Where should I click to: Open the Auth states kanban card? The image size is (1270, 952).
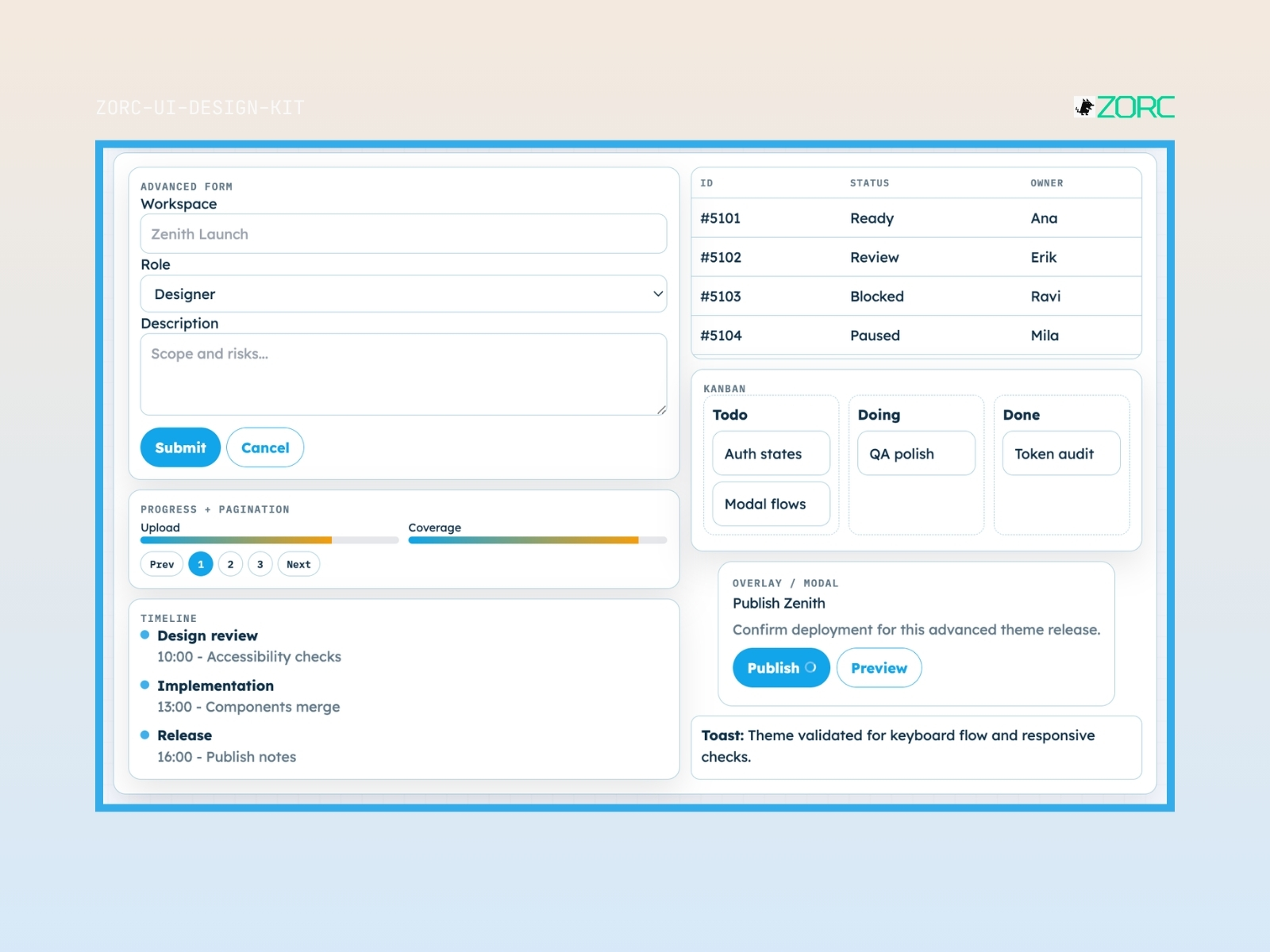771,454
